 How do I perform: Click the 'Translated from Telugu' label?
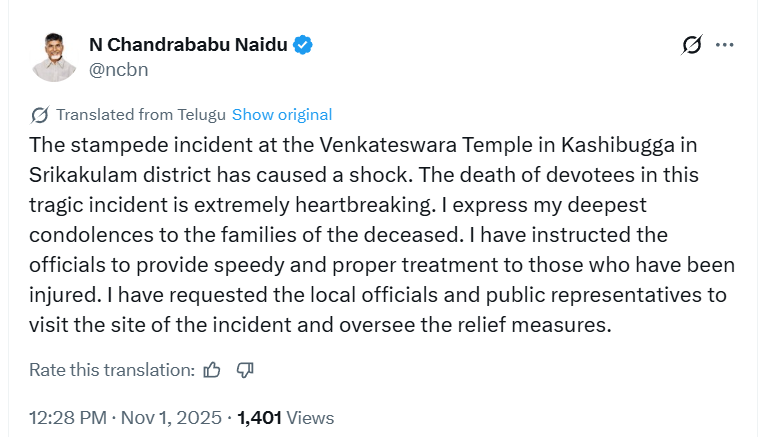click(x=141, y=115)
